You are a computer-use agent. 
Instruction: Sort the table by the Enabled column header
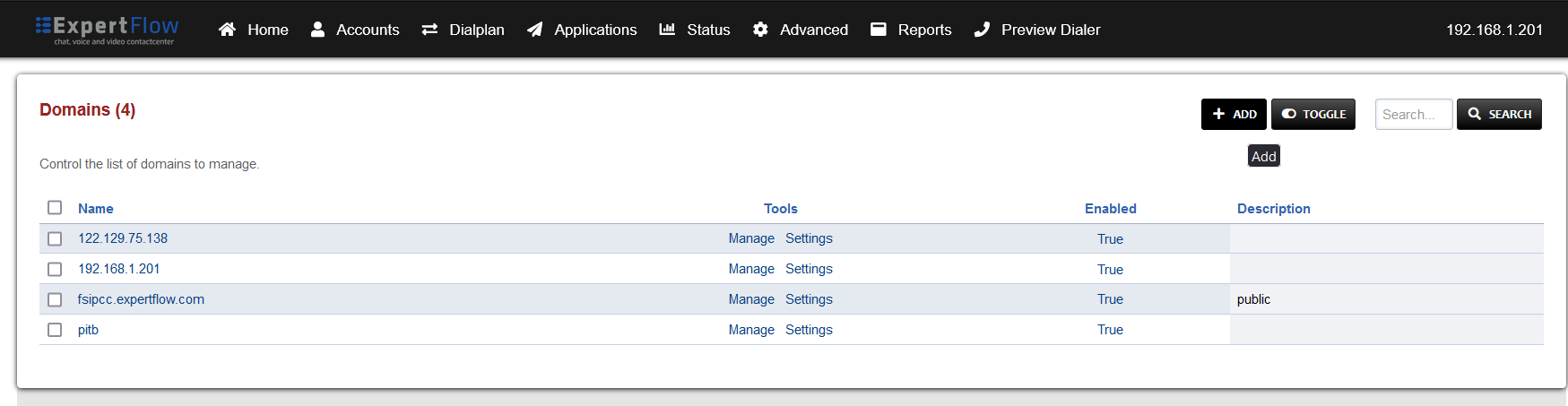pyautogui.click(x=1110, y=209)
